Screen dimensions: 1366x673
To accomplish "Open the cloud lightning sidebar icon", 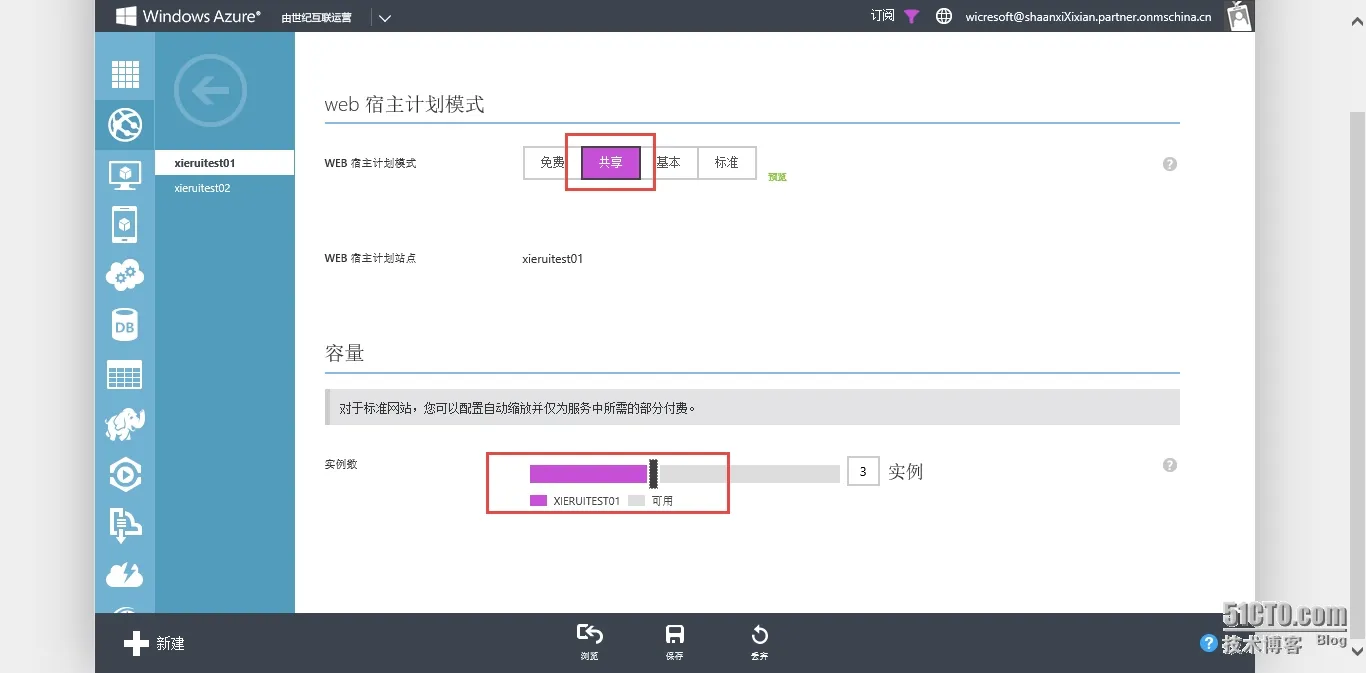I will click(x=125, y=575).
